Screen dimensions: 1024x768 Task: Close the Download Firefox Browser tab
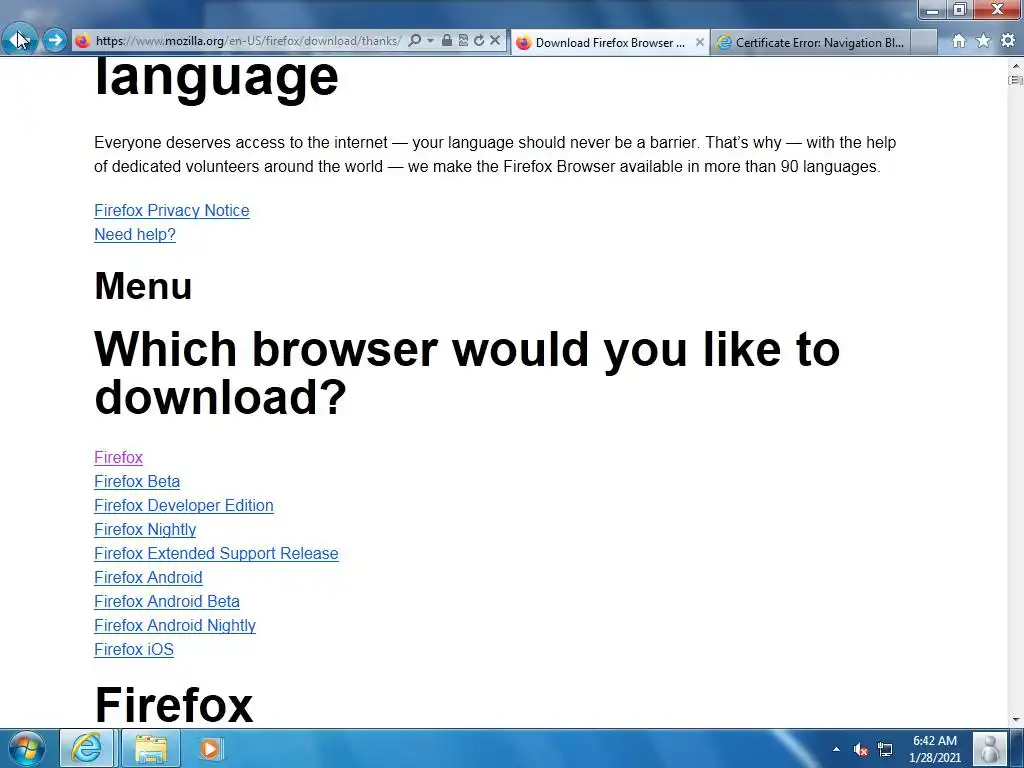(699, 42)
